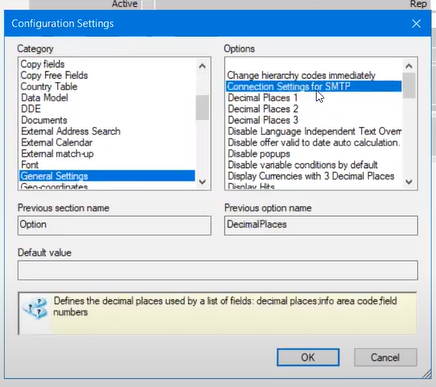Image resolution: width=436 pixels, height=387 pixels.
Task: Select External match-up category
Action: pos(107,154)
